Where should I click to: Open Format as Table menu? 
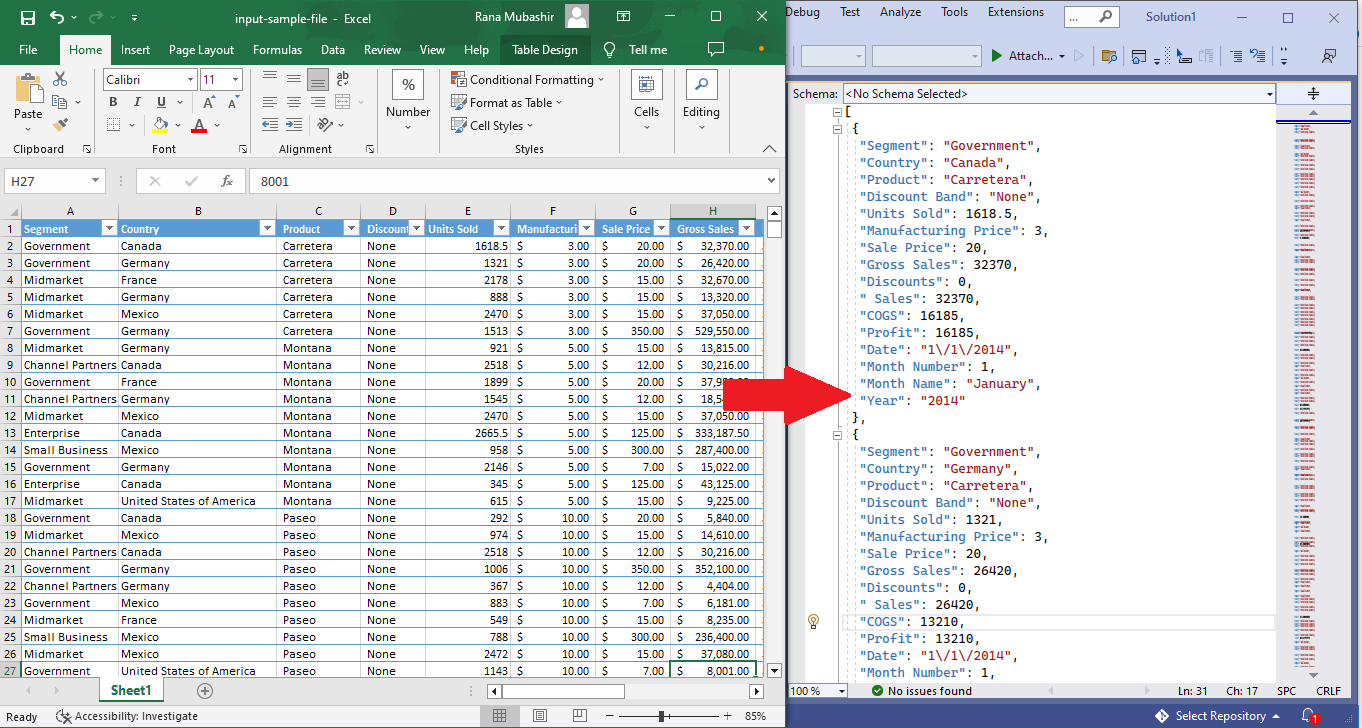[507, 102]
